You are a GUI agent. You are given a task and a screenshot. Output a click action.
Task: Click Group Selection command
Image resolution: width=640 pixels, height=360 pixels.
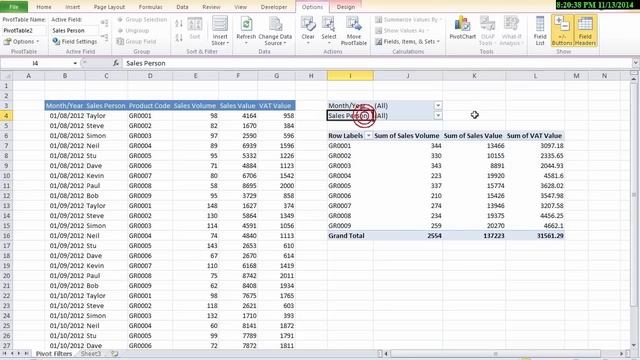(x=142, y=19)
